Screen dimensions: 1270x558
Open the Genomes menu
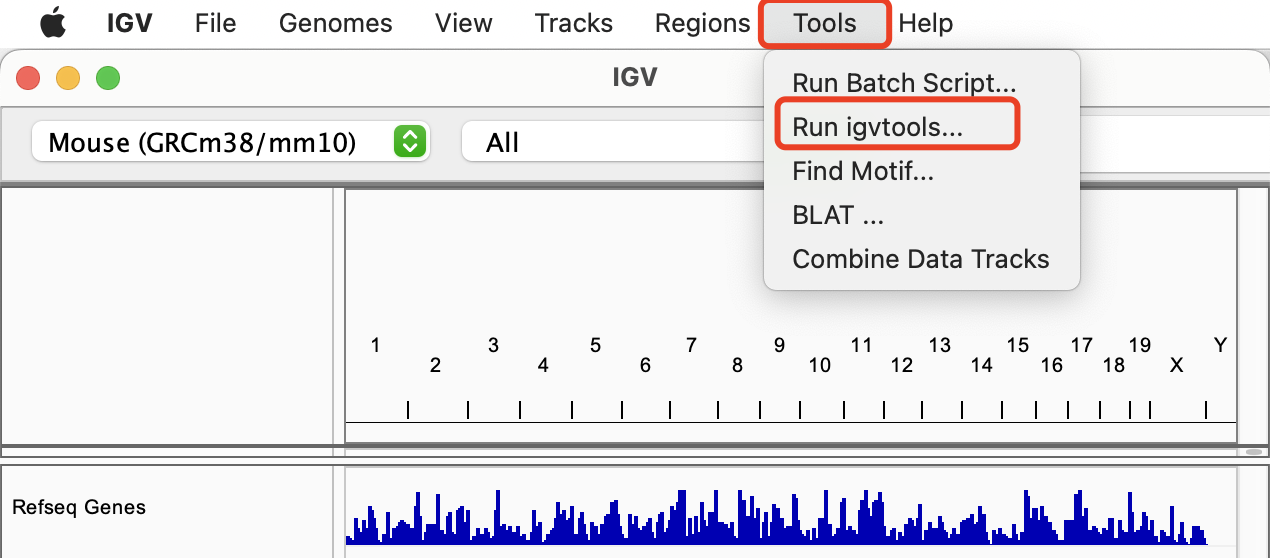(336, 23)
